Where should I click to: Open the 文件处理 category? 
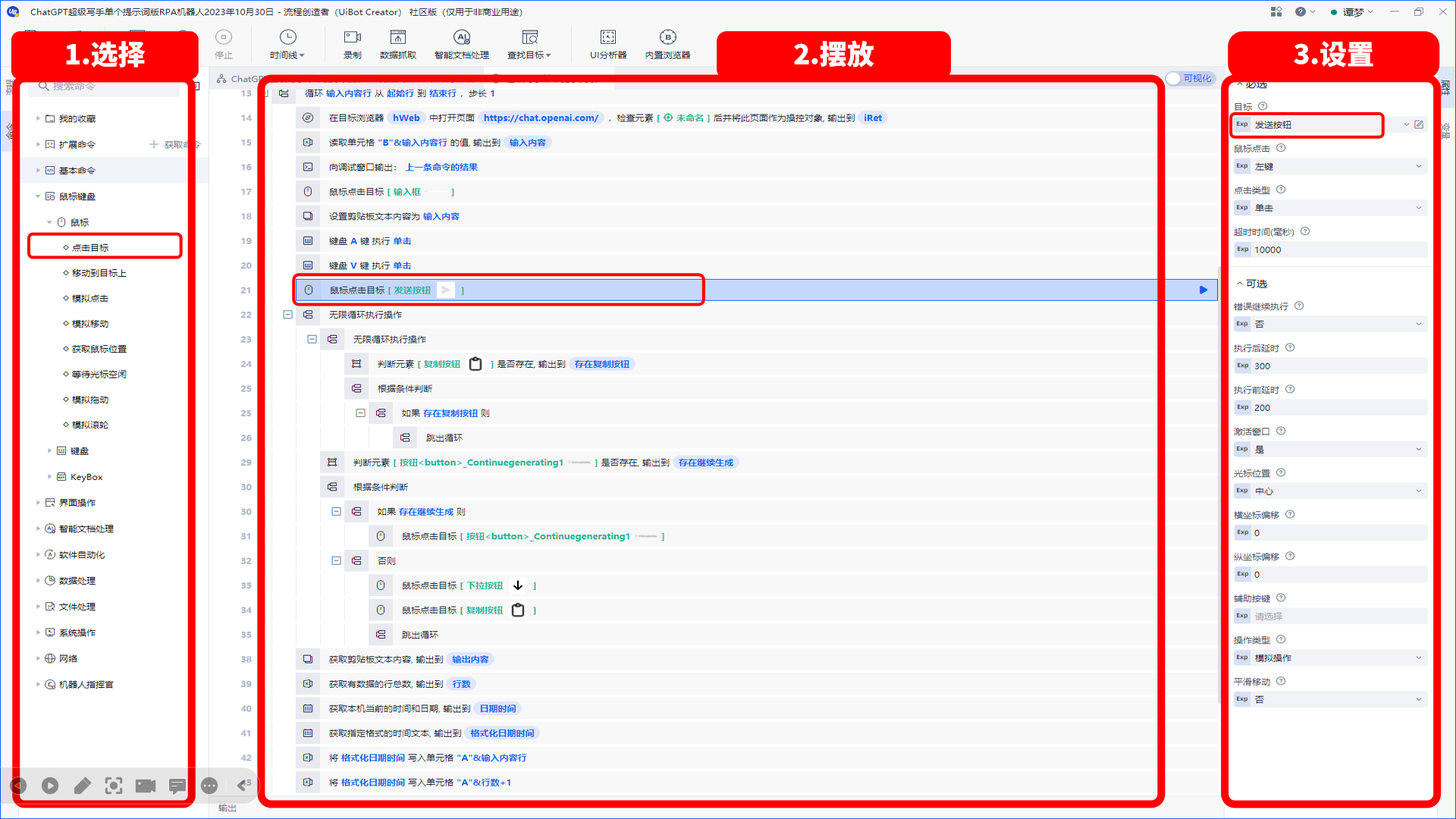click(77, 607)
